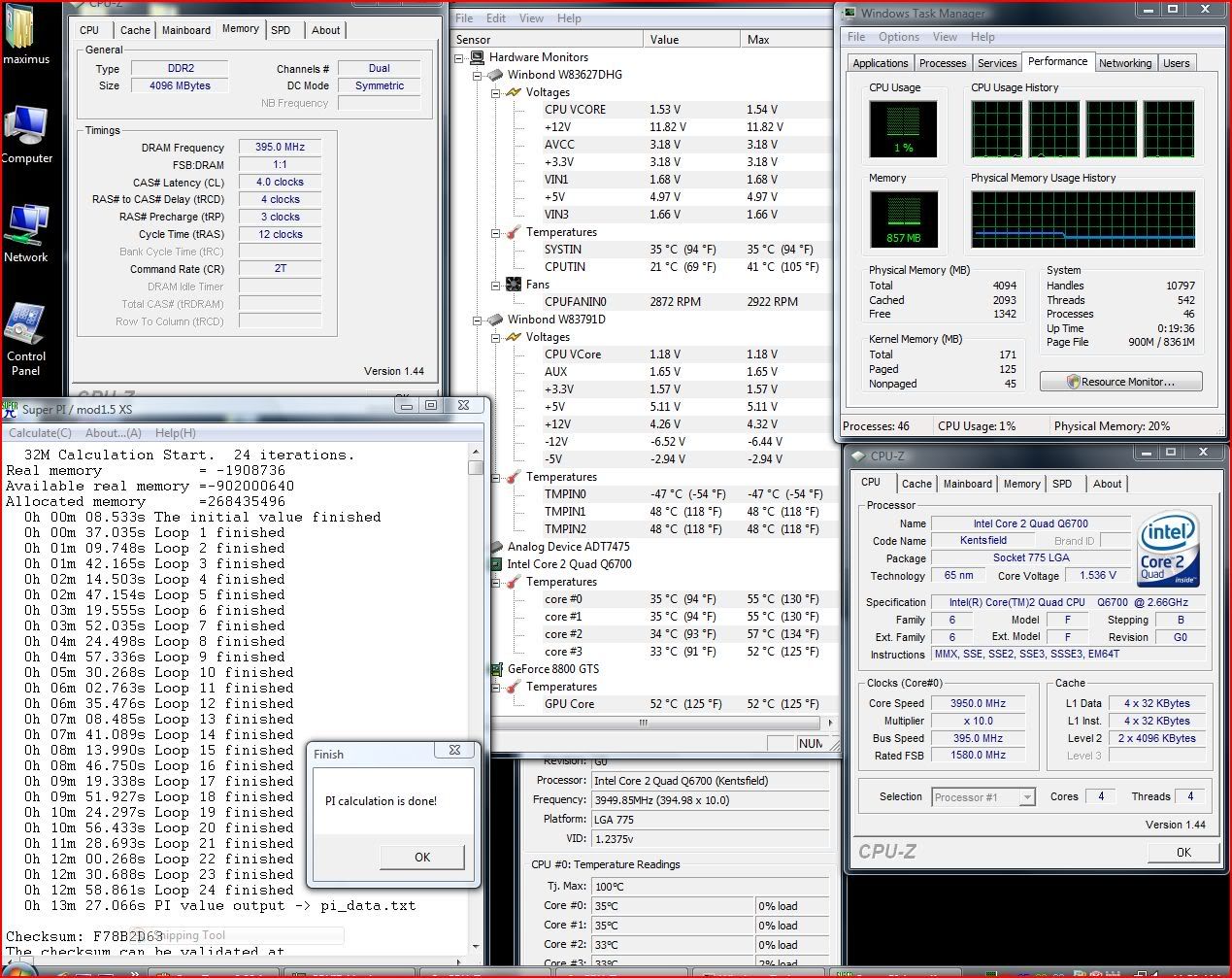This screenshot has width=1232, height=978.
Task: Click the GeForce 8800 GTS card icon
Action: [x=496, y=669]
